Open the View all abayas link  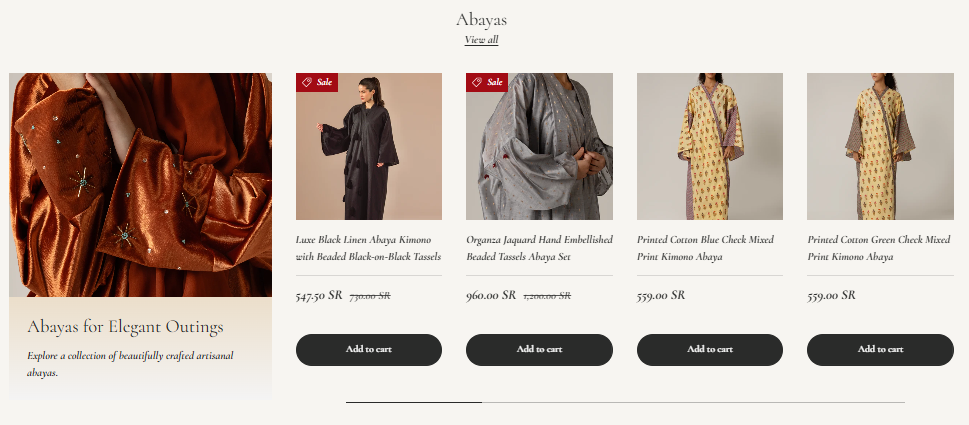click(x=481, y=40)
